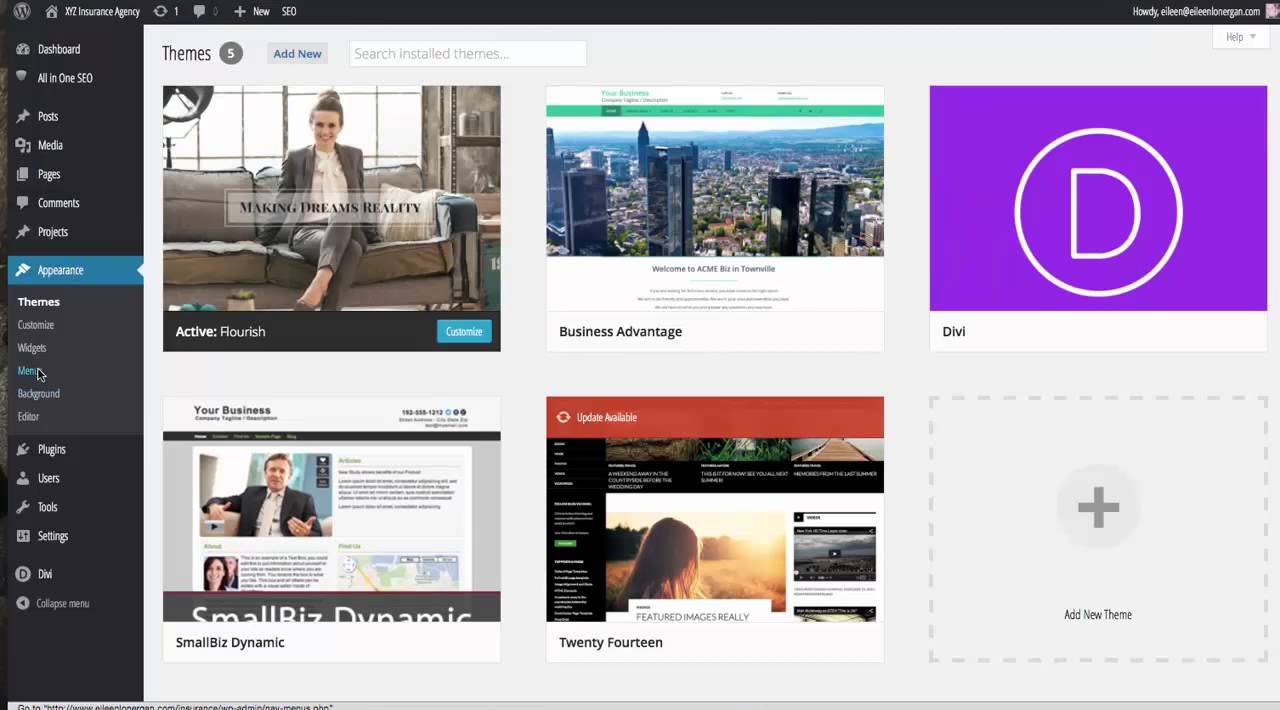Select the Business Advantage theme screenshot
Image resolution: width=1280 pixels, height=710 pixels.
[x=715, y=198]
